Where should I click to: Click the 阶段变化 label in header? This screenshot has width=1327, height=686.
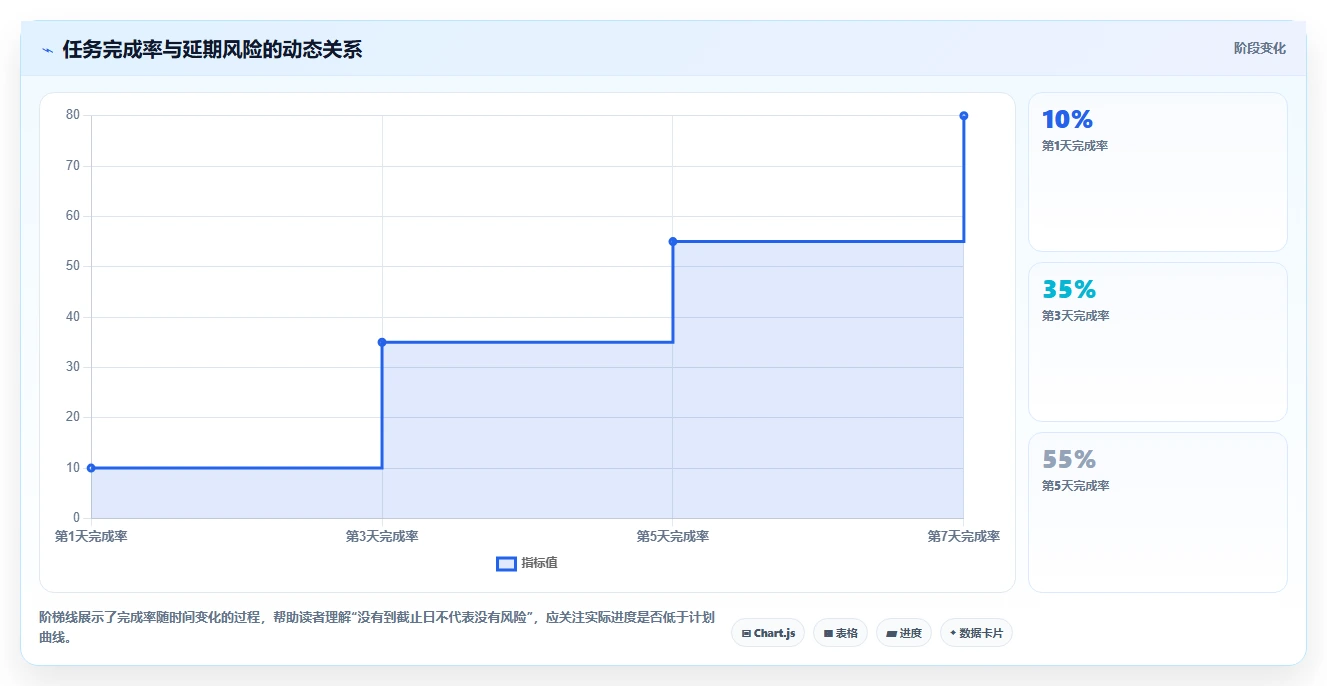tap(1259, 48)
